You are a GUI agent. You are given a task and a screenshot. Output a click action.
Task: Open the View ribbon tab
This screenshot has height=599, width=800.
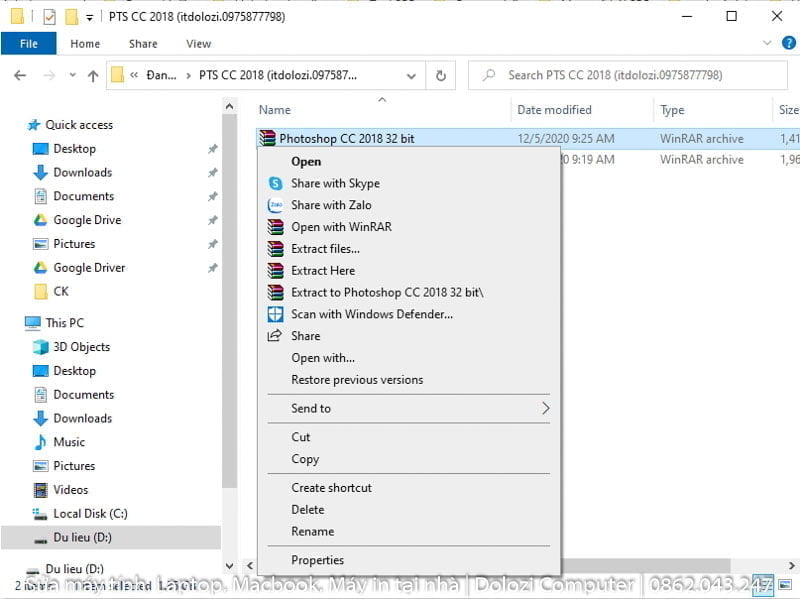(x=198, y=44)
